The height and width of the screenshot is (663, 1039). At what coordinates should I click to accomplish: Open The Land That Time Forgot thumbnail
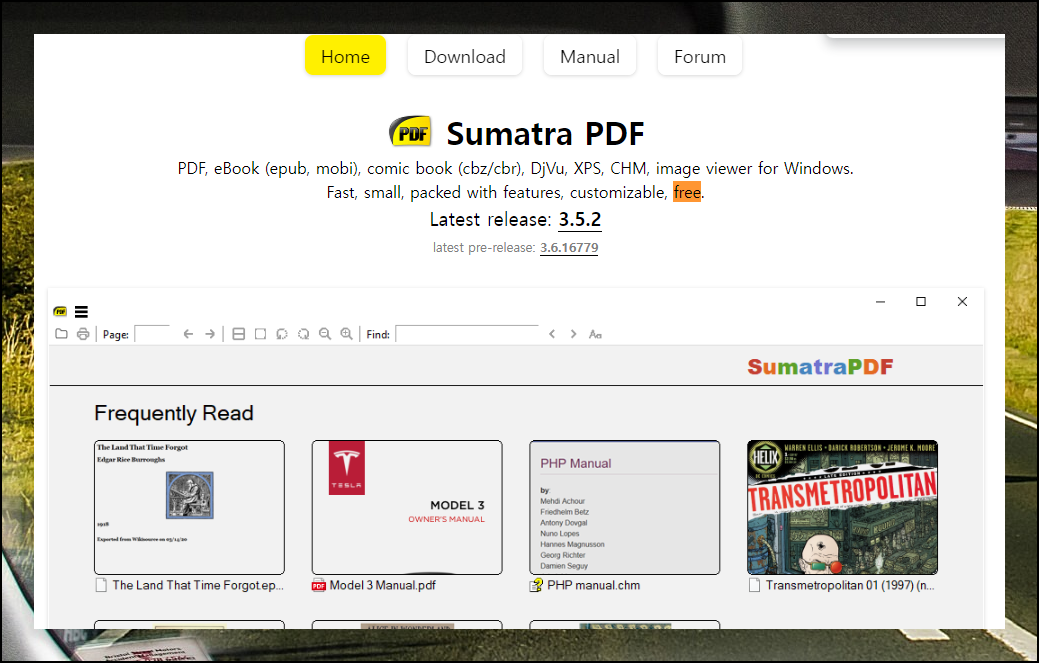190,507
